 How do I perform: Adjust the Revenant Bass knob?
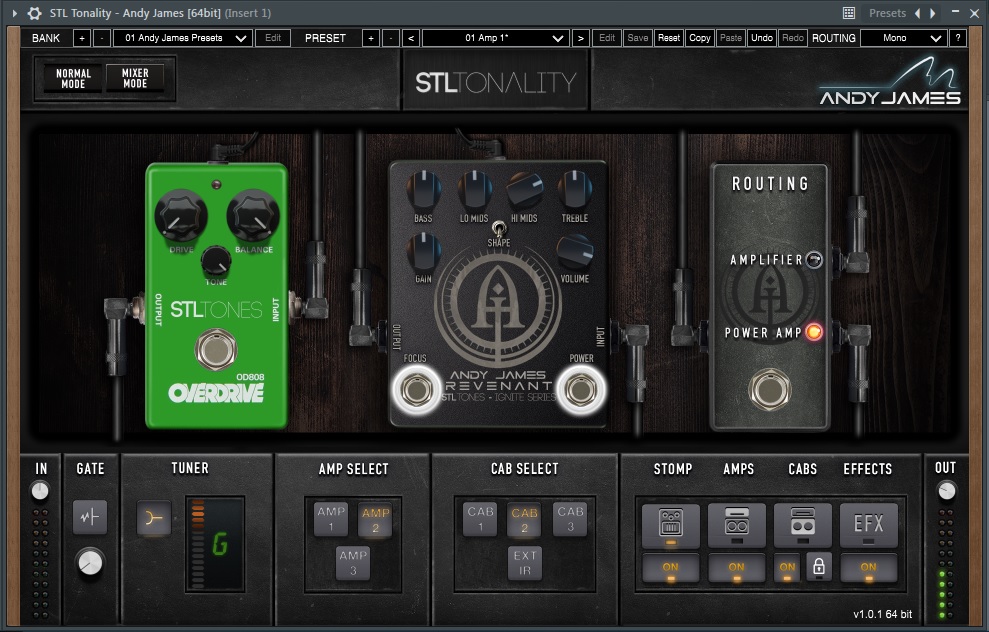click(x=423, y=190)
